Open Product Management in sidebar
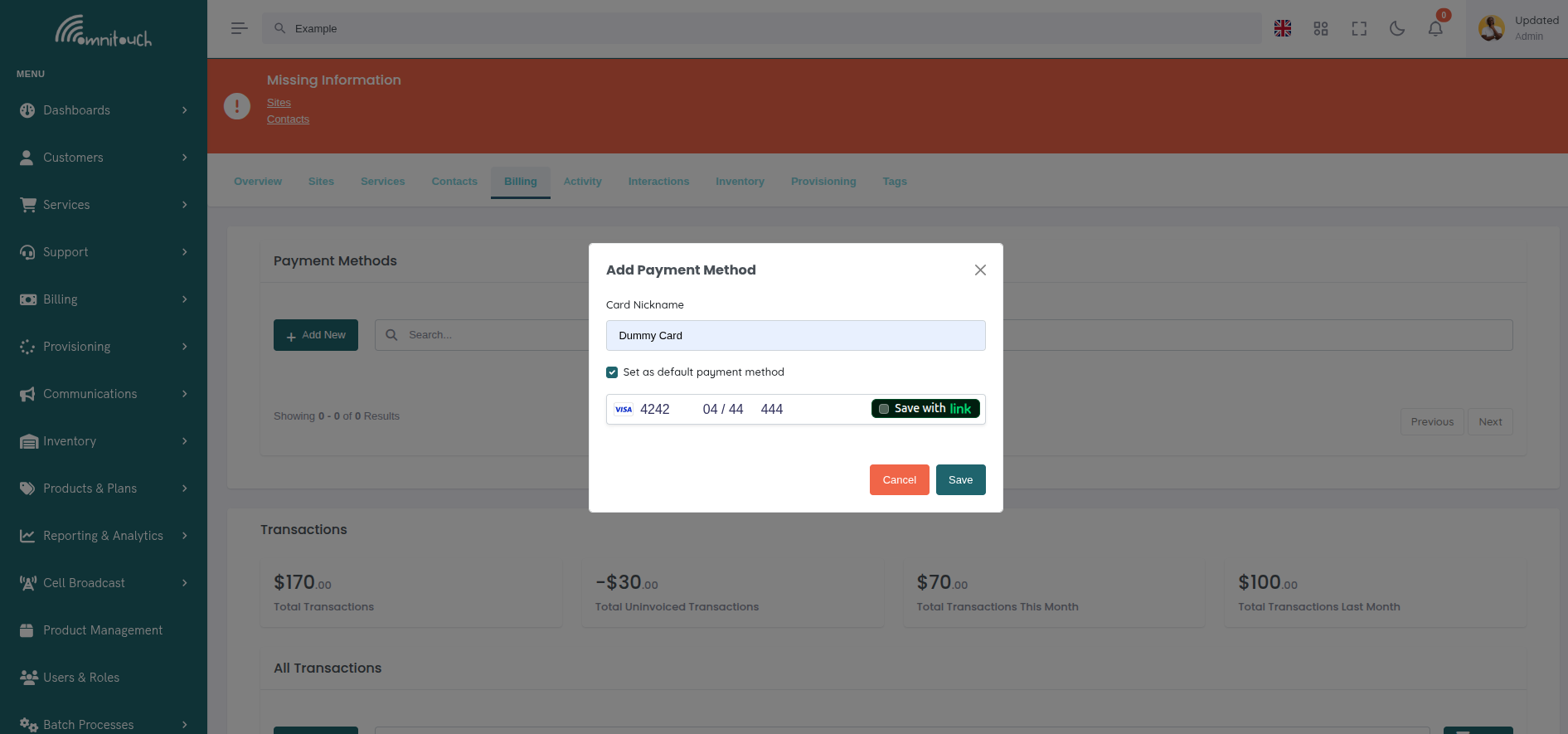The height and width of the screenshot is (734, 1568). click(102, 630)
